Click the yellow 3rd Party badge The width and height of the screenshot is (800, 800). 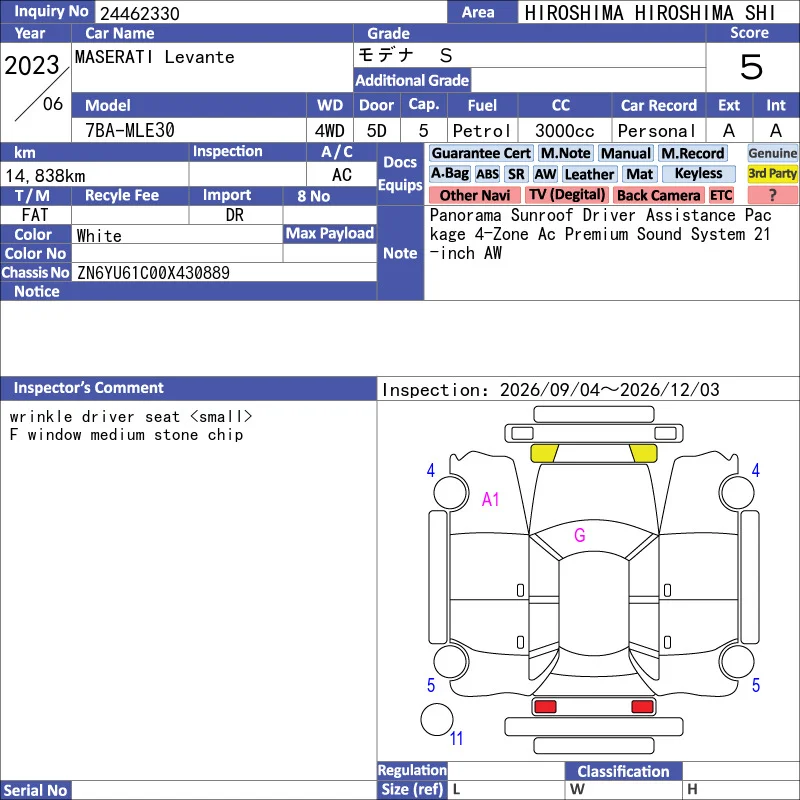772,173
